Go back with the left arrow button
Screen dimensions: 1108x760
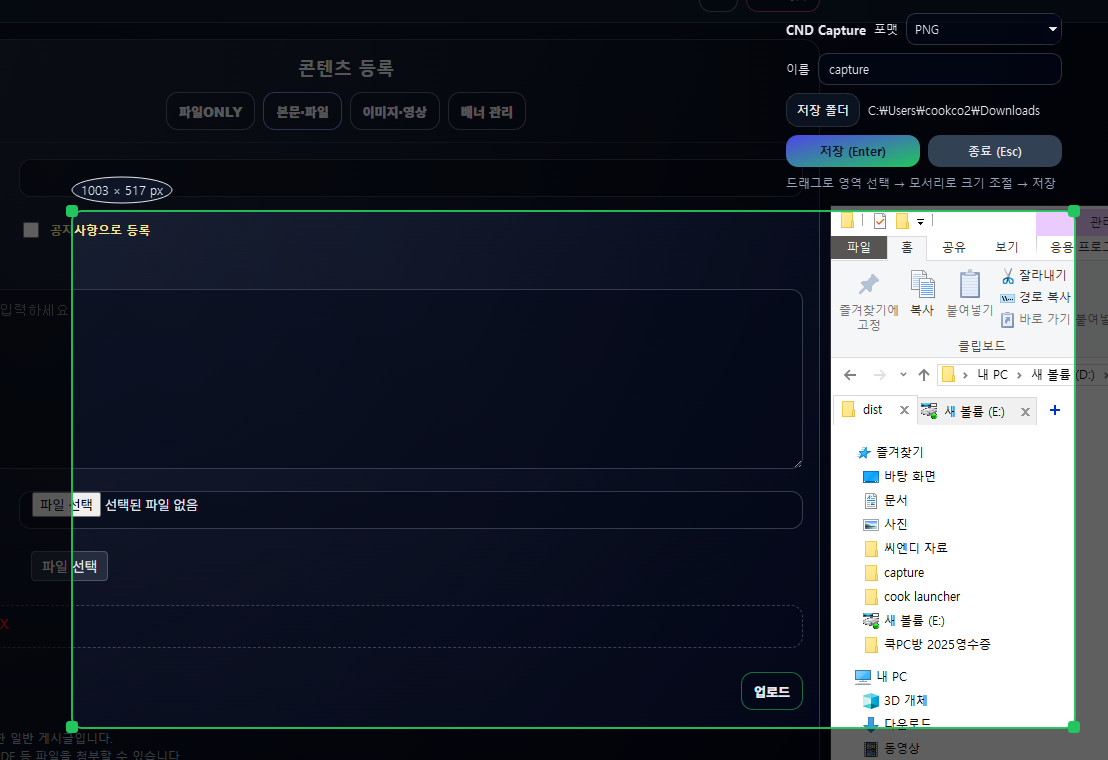pos(850,375)
